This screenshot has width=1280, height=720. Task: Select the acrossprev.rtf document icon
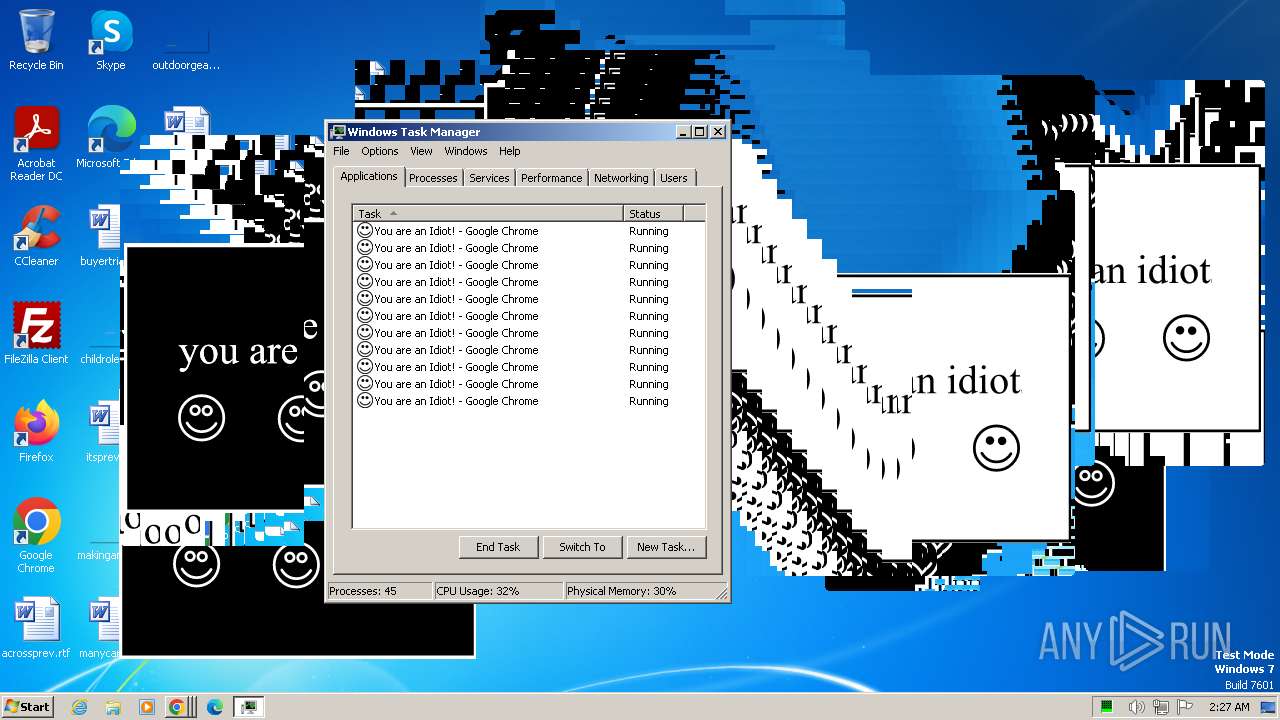point(36,628)
